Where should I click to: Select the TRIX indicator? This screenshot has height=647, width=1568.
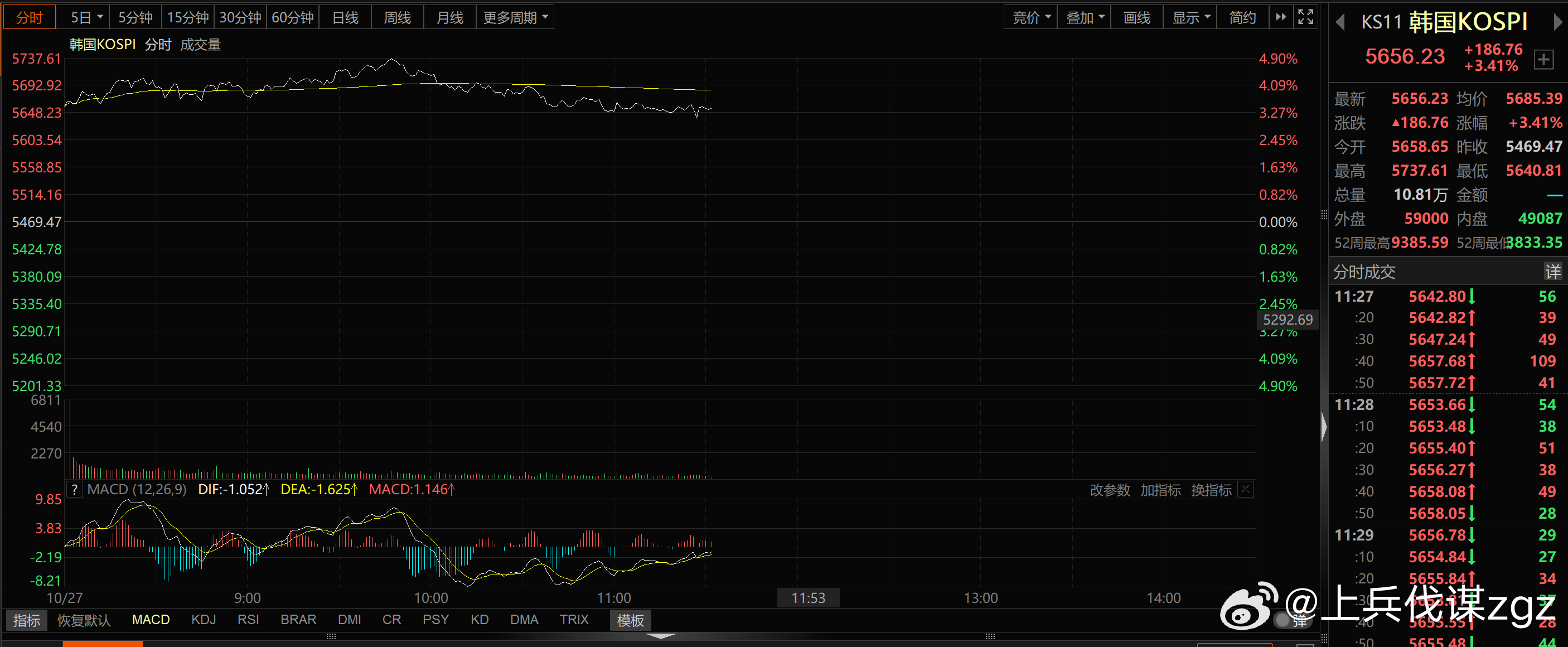(x=574, y=620)
